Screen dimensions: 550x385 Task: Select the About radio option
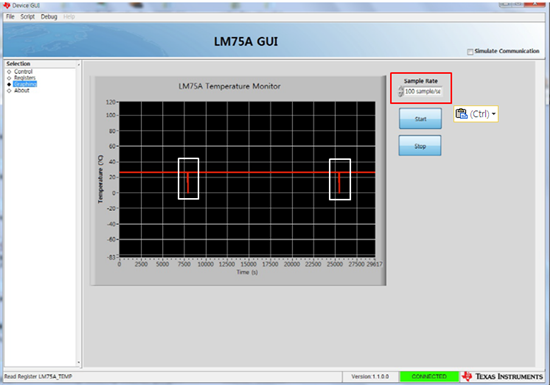(9, 90)
